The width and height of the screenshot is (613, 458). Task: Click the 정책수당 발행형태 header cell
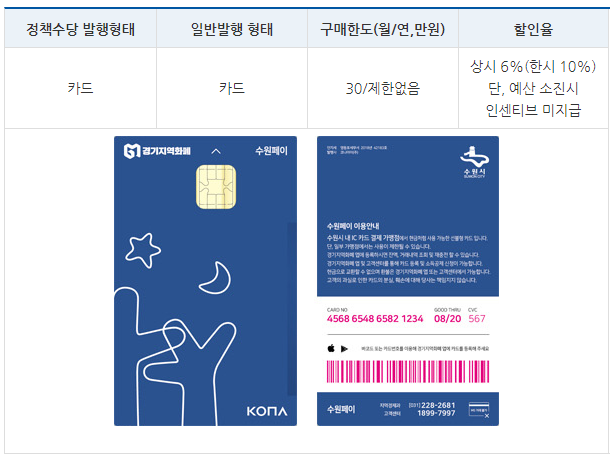[x=81, y=29]
